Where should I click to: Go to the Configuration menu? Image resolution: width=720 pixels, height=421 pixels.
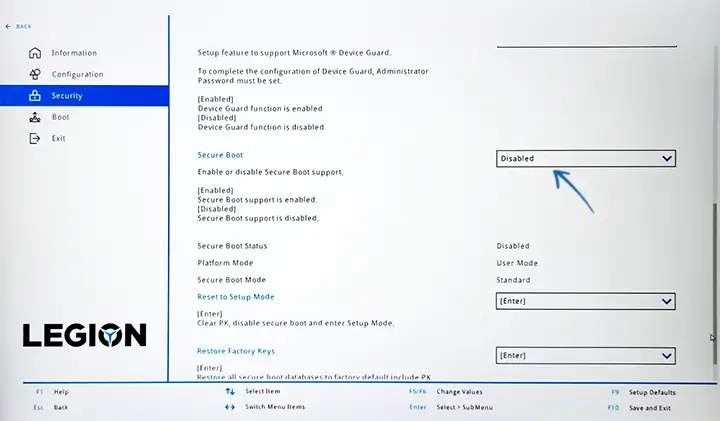(x=77, y=74)
